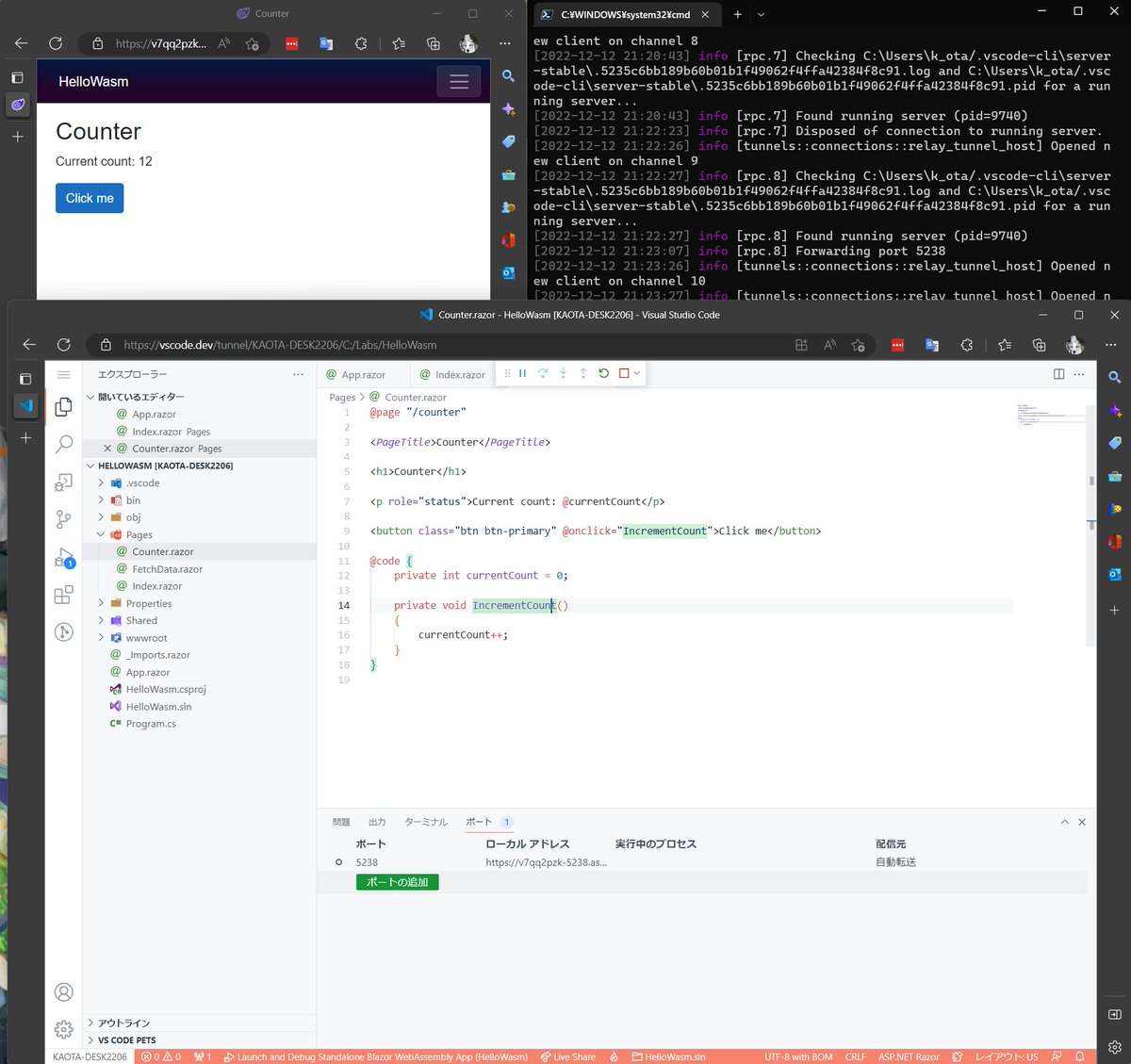
Task: Expand the .vscode folder
Action: coord(200,483)
